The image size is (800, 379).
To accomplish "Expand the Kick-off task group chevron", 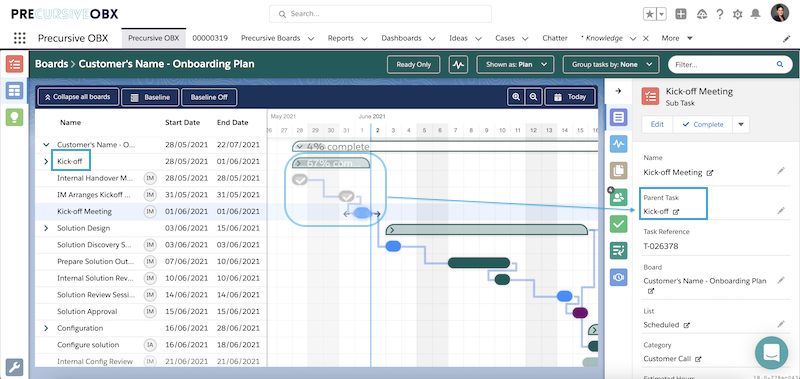I will click(x=46, y=162).
